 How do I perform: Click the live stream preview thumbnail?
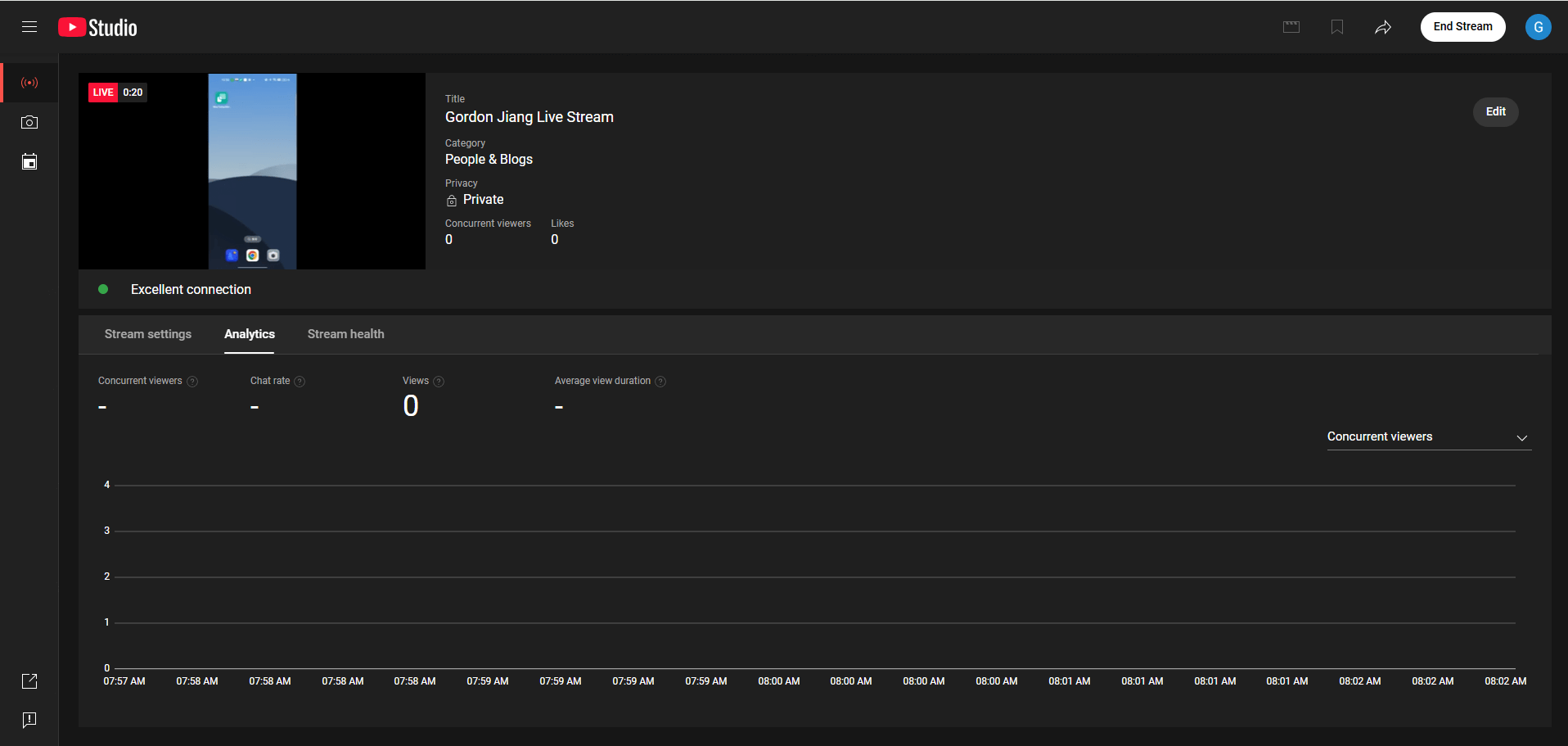[x=252, y=171]
